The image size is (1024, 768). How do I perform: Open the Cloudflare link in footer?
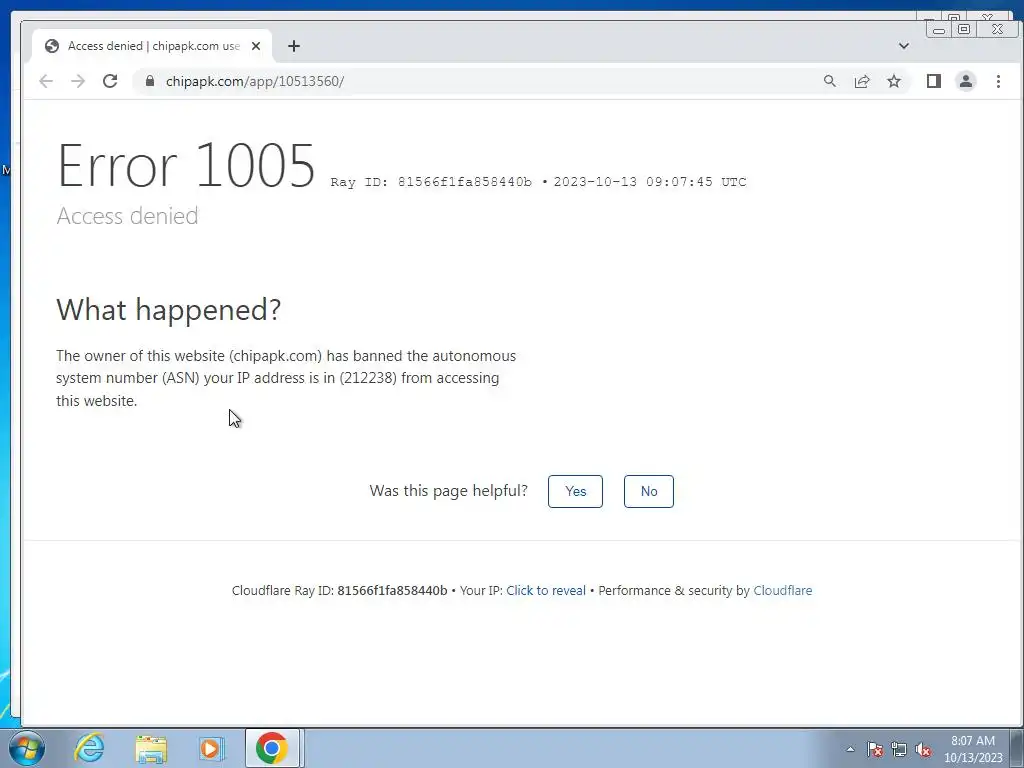click(782, 590)
